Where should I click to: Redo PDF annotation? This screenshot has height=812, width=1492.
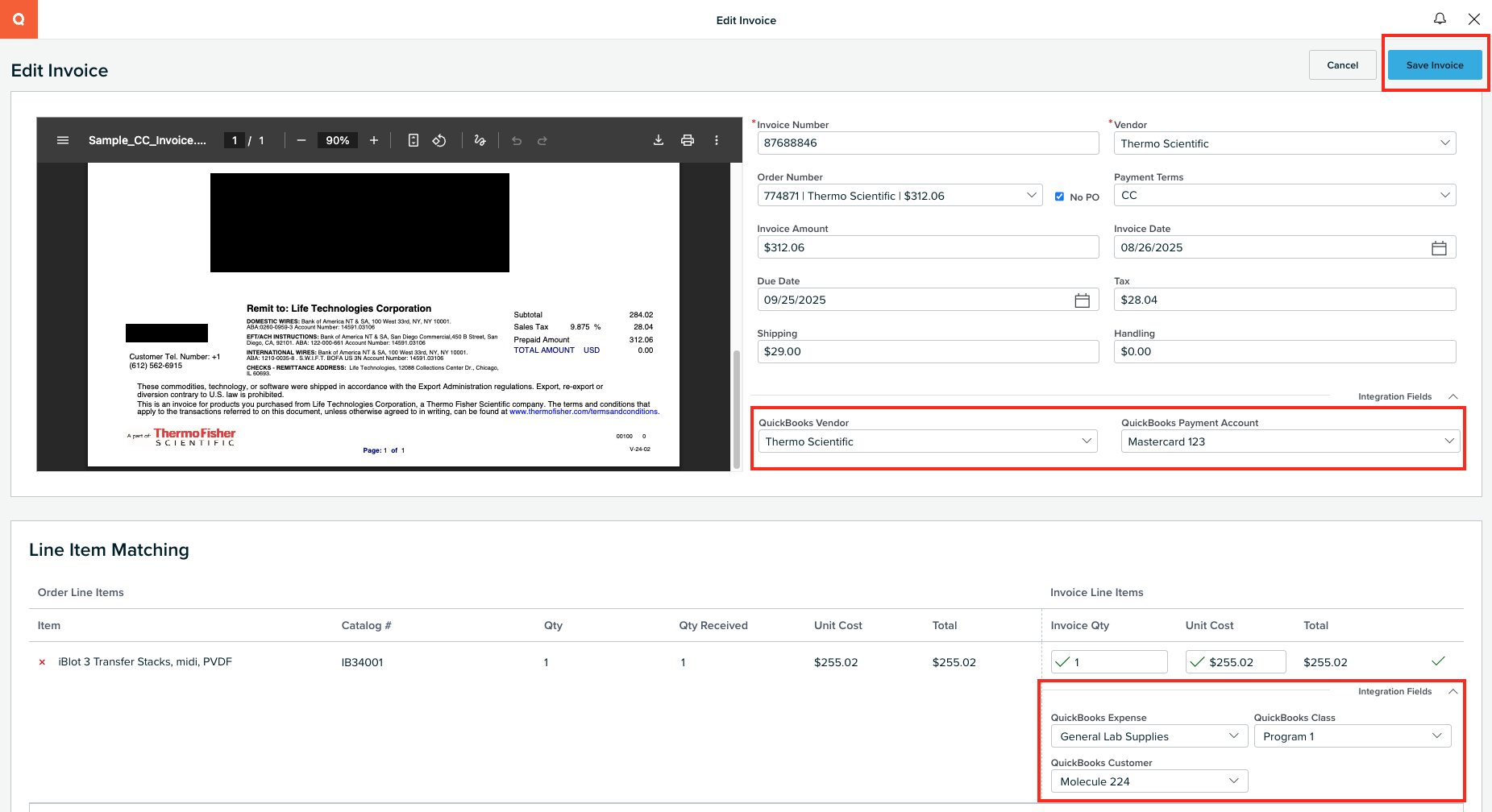[542, 140]
